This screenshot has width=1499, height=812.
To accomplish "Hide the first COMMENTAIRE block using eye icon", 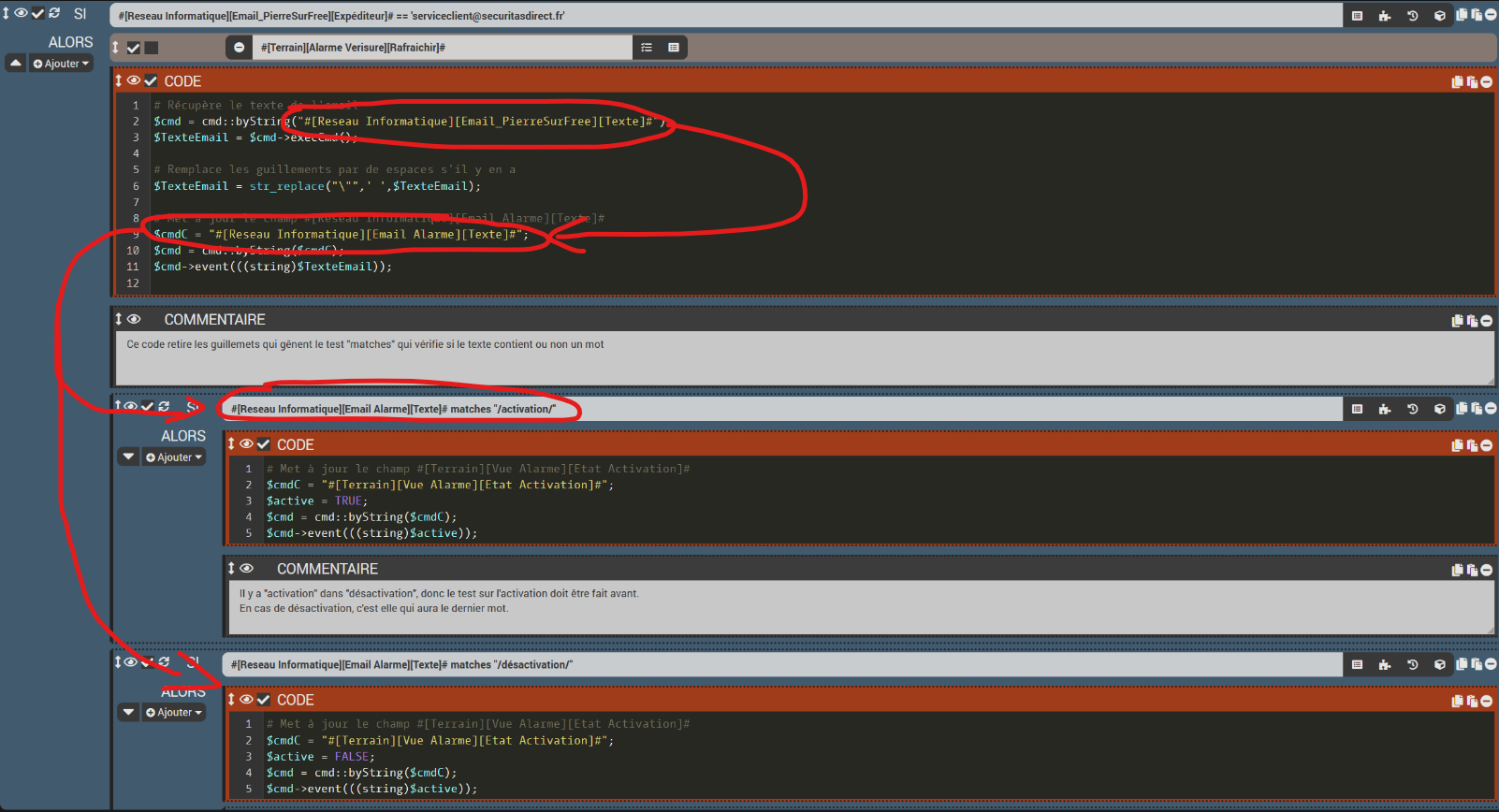I will click(134, 319).
